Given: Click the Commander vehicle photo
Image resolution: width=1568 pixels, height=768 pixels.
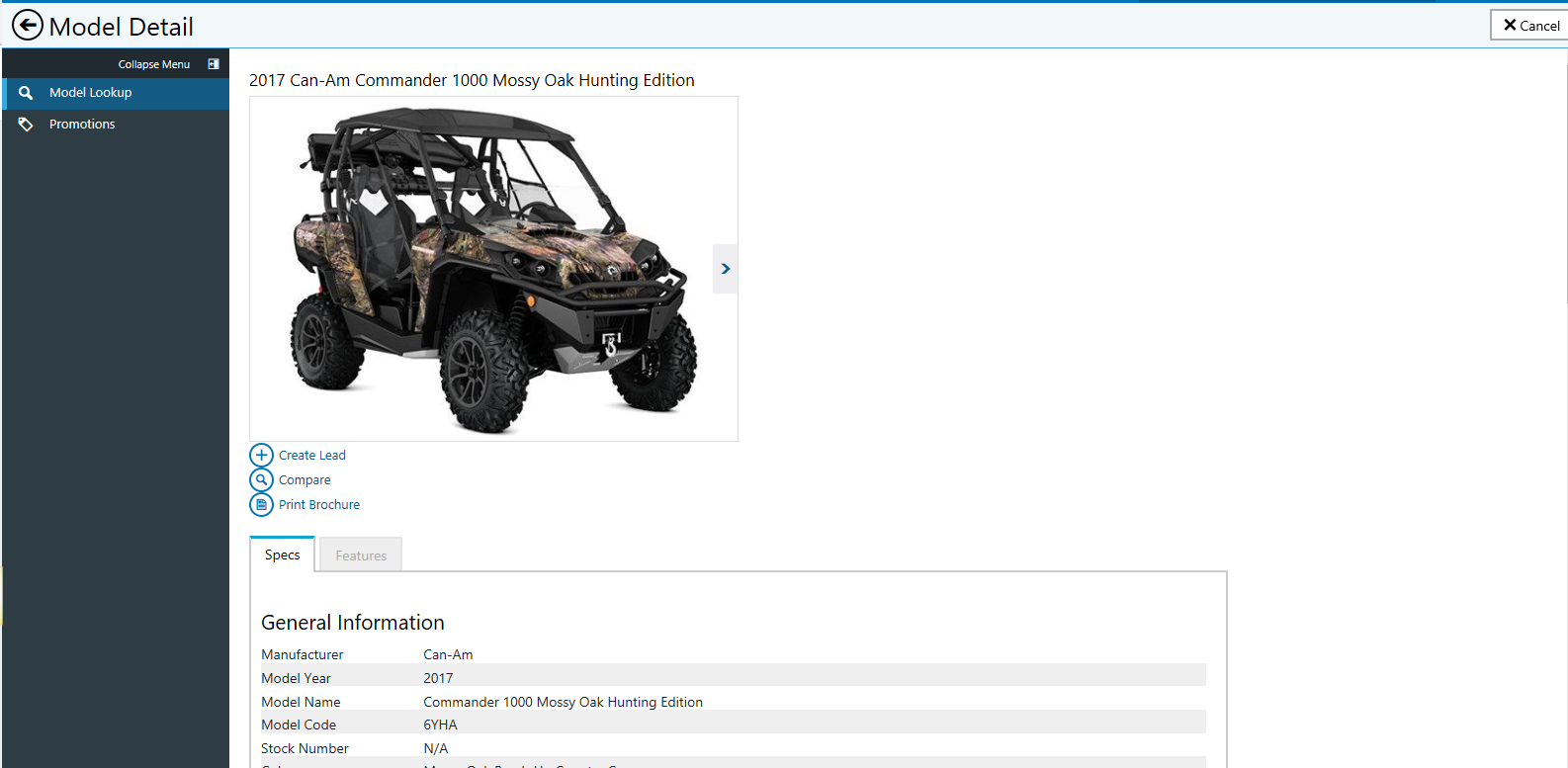Looking at the screenshot, I should point(493,269).
